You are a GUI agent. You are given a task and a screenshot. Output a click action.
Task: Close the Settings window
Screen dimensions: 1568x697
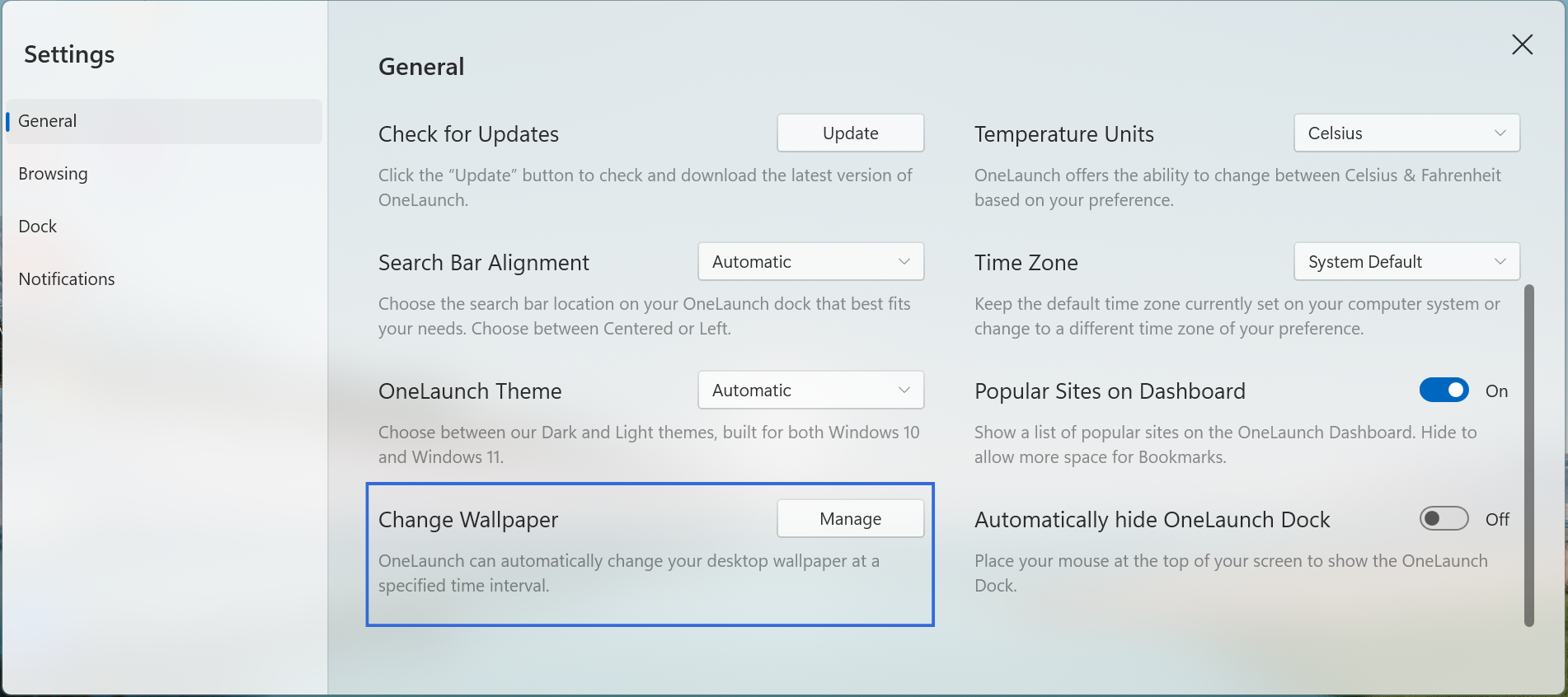pos(1522,44)
